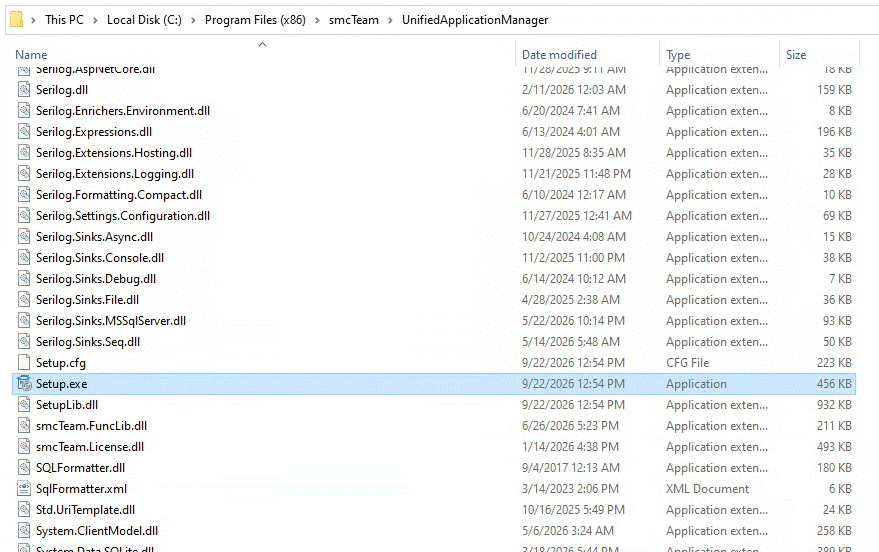Select Serilog.Enrichers.Environment.dll file name
The height and width of the screenshot is (552, 879).
click(x=123, y=111)
